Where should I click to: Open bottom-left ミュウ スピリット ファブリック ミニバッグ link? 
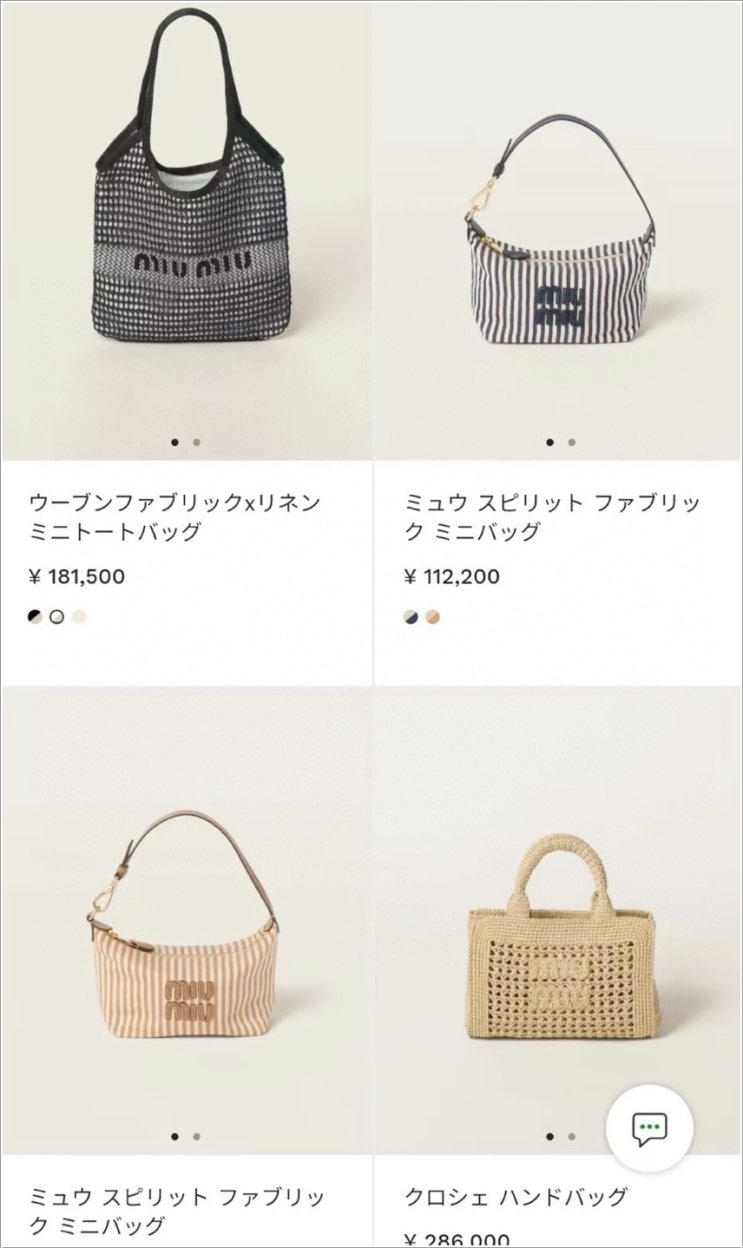[177, 1211]
